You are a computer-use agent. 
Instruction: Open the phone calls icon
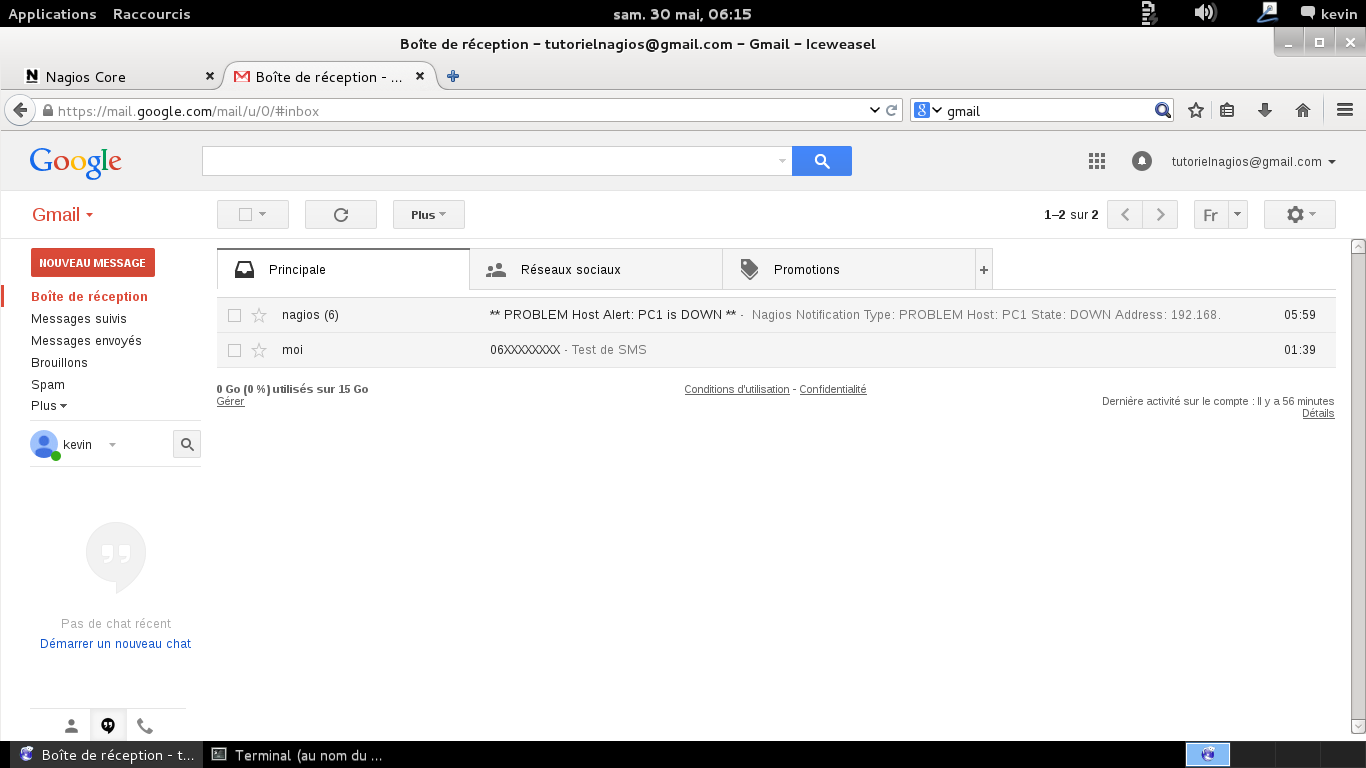tap(145, 726)
